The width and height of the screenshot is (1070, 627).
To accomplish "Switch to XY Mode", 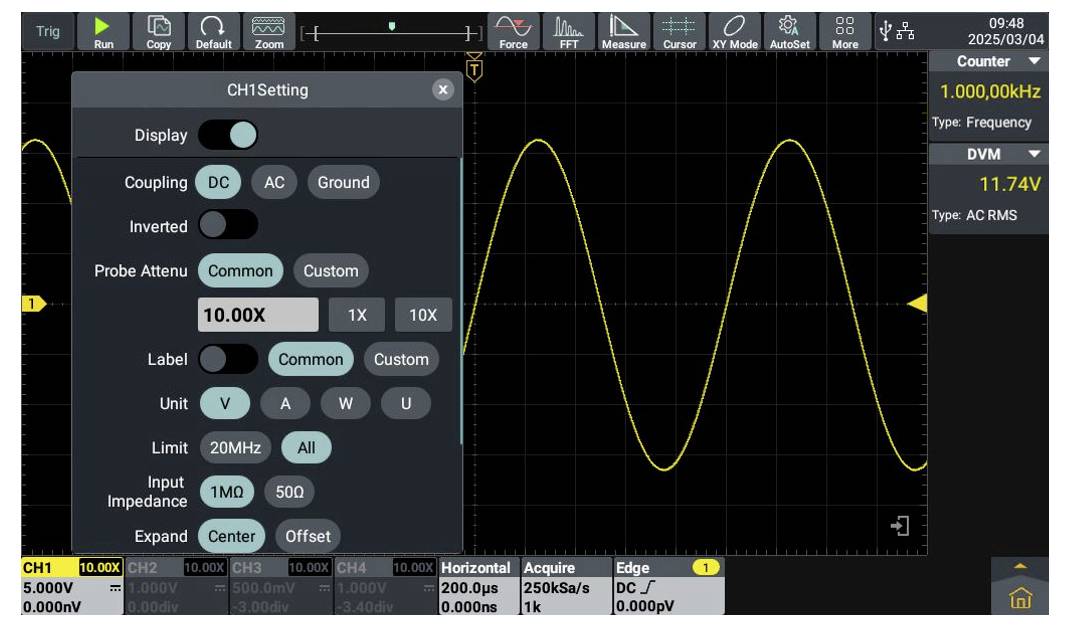I will [x=735, y=31].
